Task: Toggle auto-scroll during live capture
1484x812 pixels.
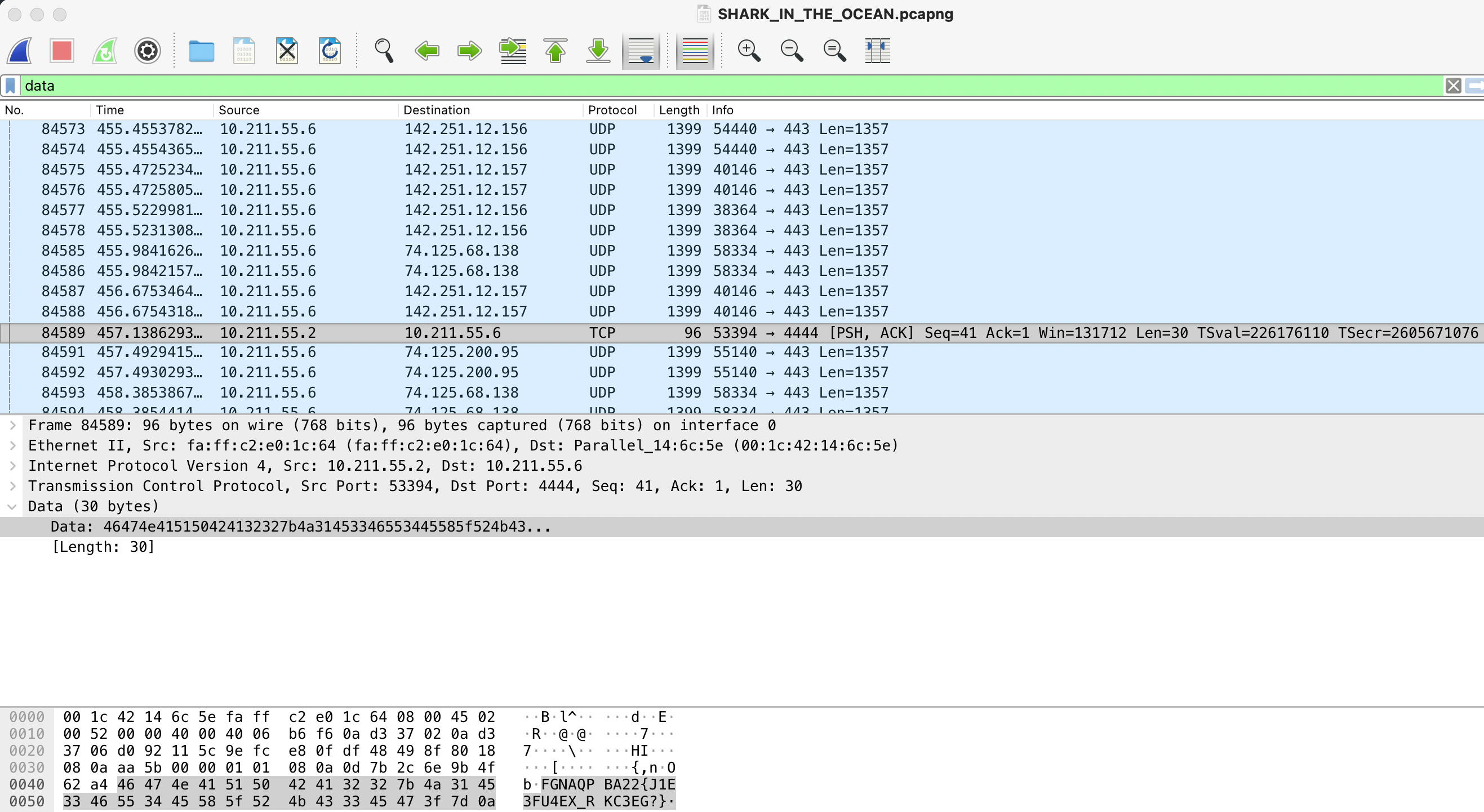Action: 641,51
